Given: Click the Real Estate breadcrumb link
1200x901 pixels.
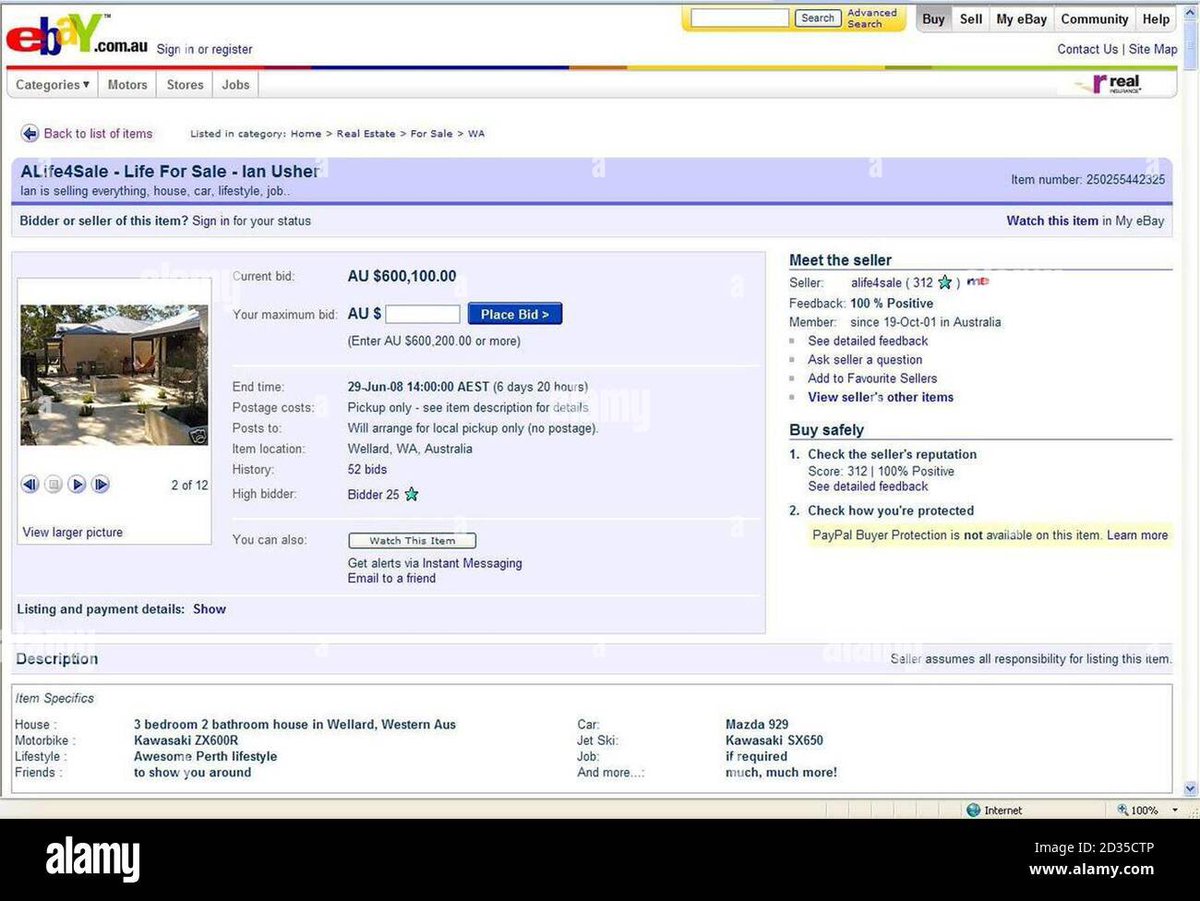Looking at the screenshot, I should click(x=366, y=134).
